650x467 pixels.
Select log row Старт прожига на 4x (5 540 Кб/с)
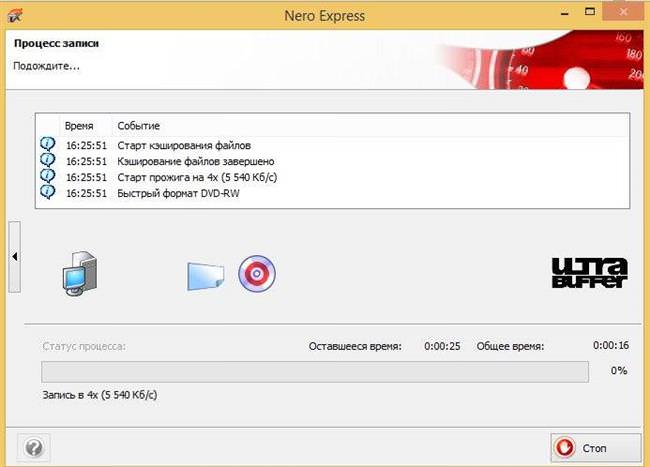332,177
